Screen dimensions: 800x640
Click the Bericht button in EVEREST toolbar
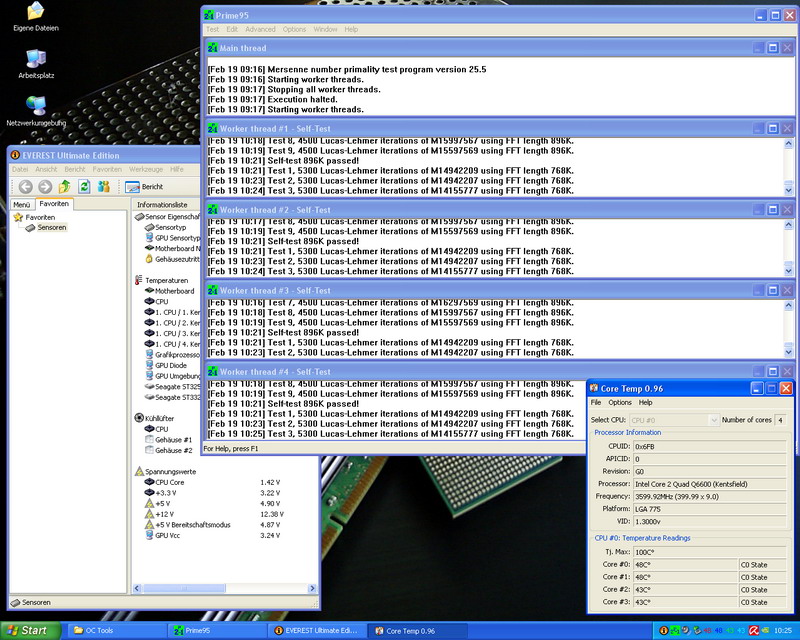pyautogui.click(x=145, y=187)
